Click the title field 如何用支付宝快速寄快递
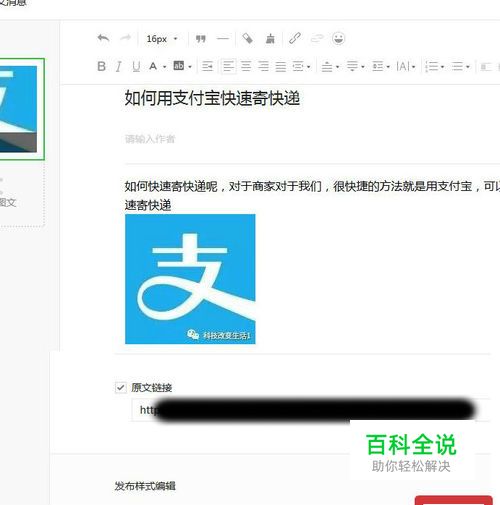 pos(212,98)
